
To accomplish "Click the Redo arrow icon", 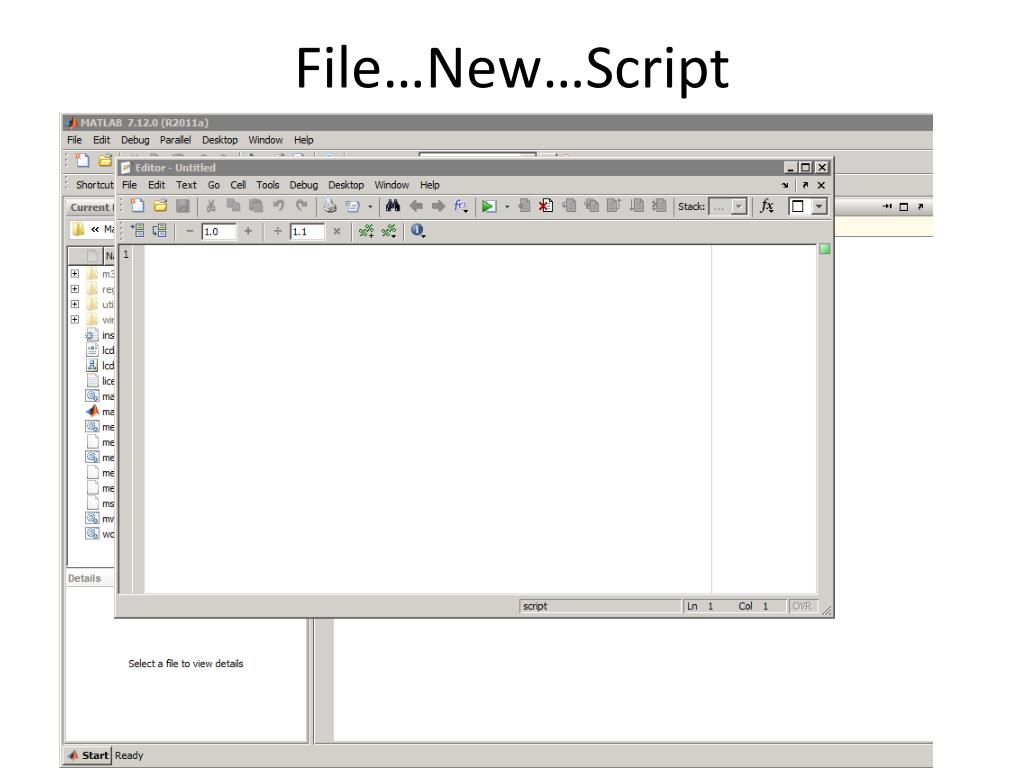I will point(301,206).
